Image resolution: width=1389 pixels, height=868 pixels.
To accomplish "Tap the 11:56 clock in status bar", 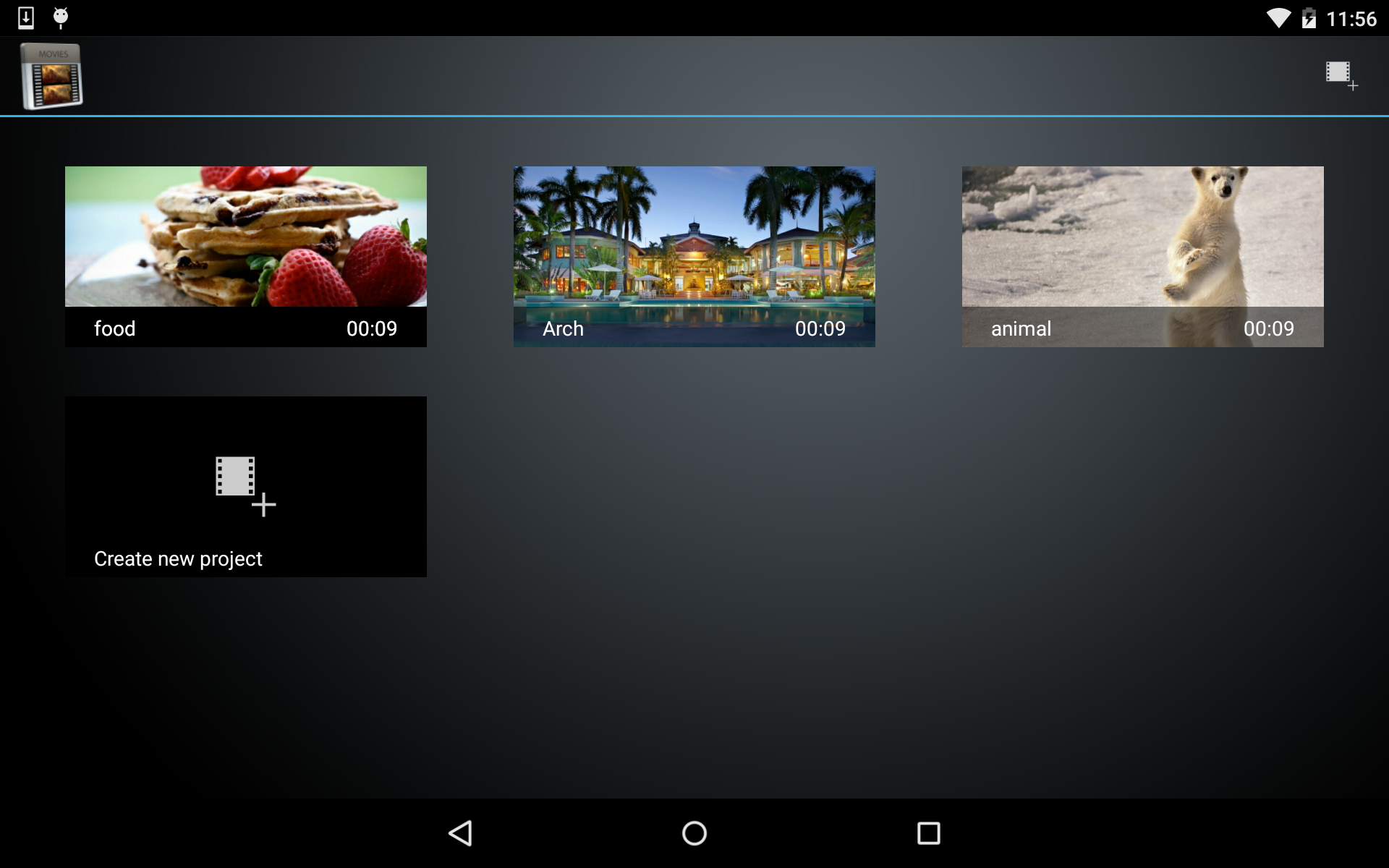I will (1351, 19).
